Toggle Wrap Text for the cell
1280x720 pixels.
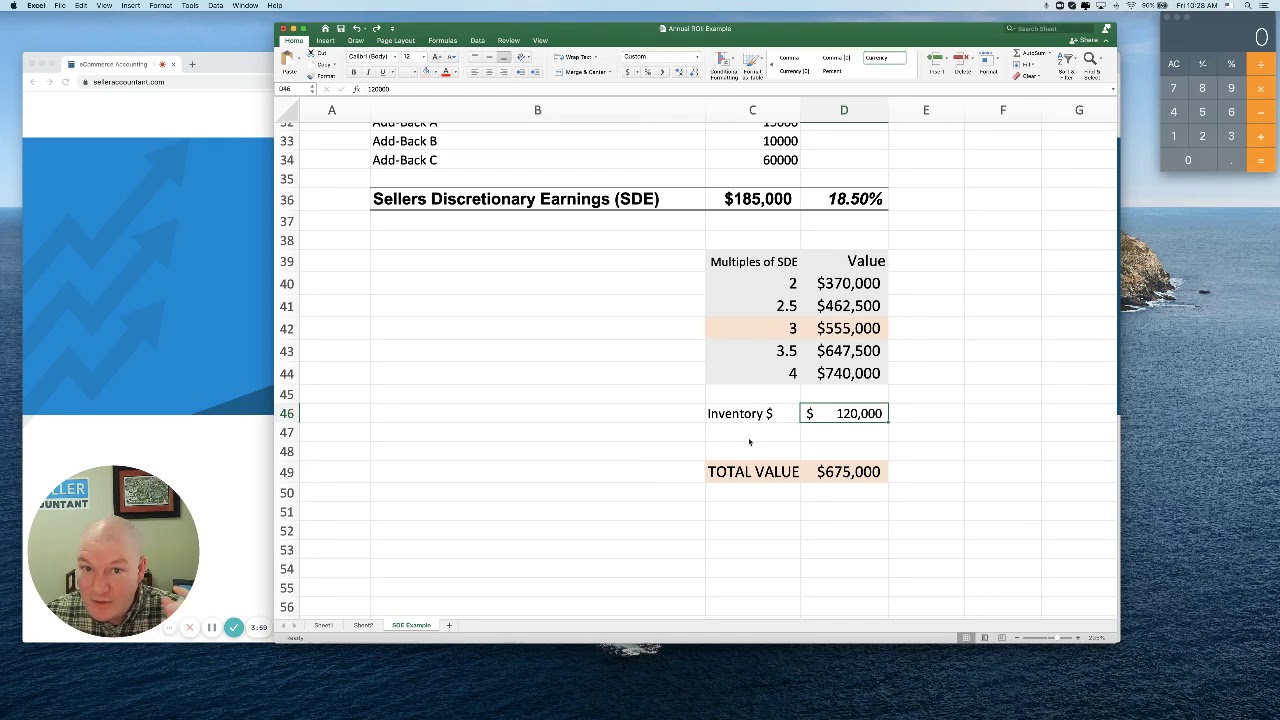click(x=575, y=57)
